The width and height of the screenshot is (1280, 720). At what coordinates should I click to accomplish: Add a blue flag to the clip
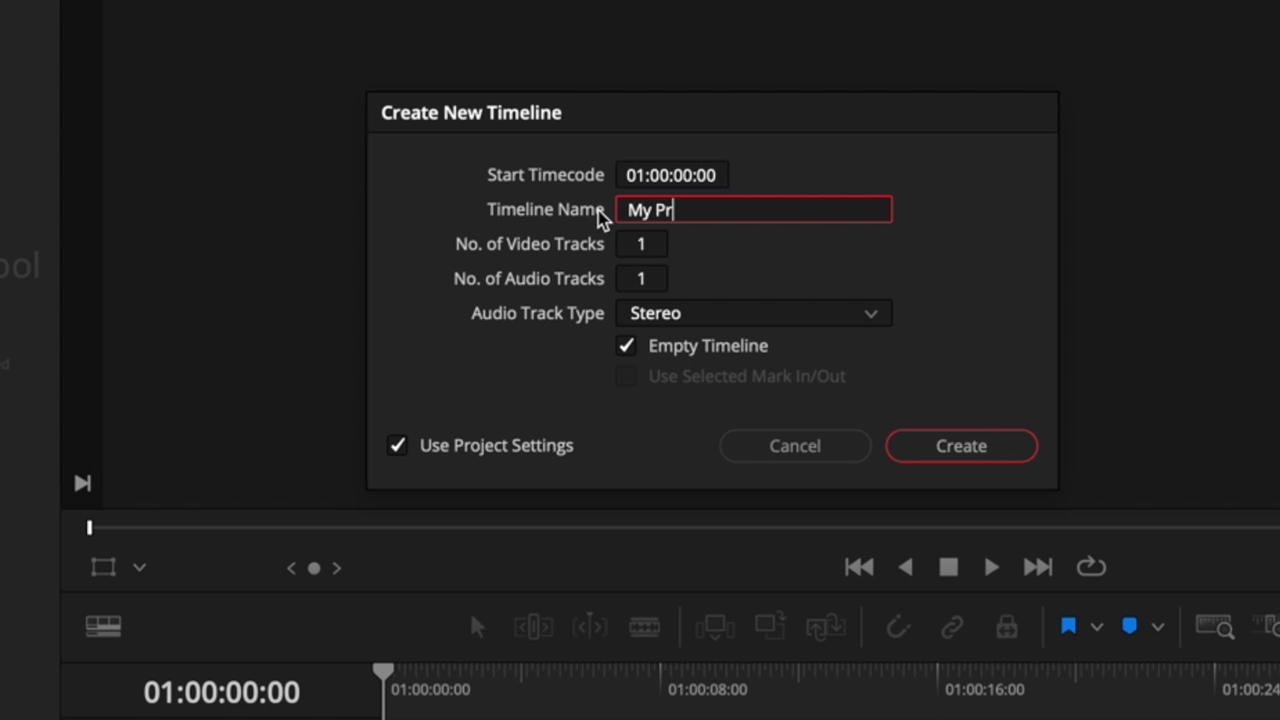pyautogui.click(x=1068, y=626)
